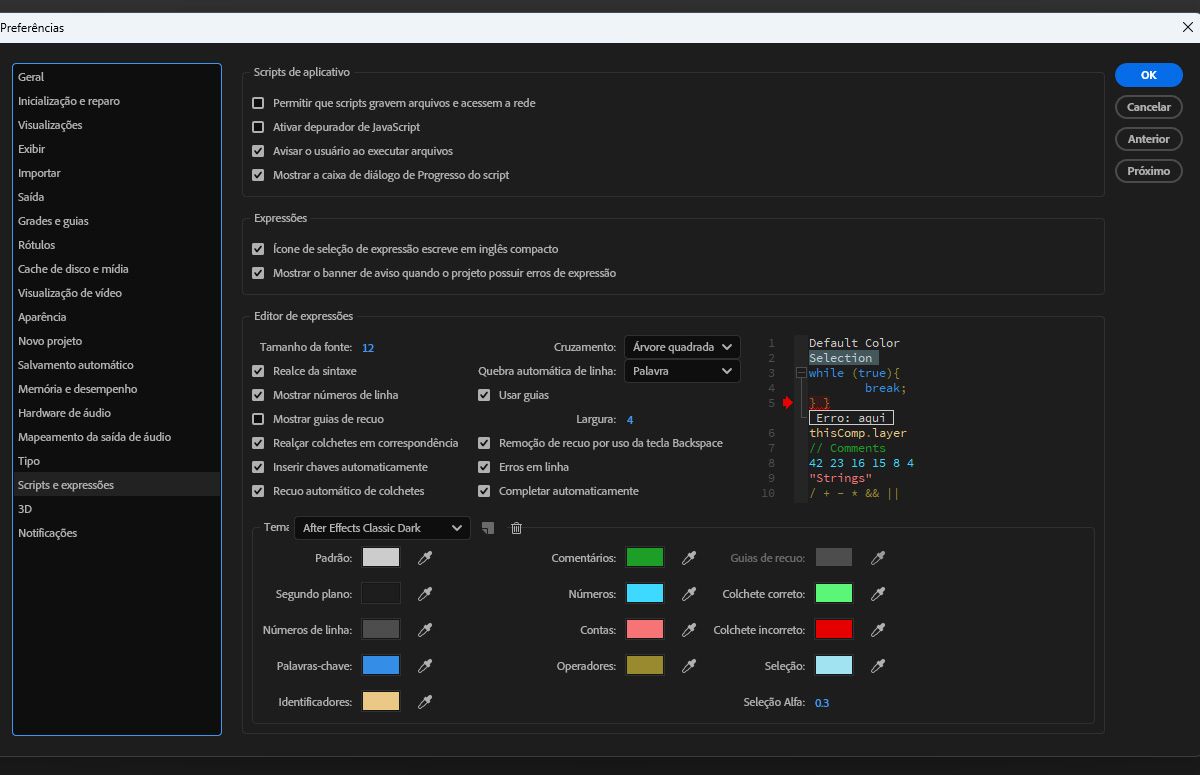Screen dimensions: 1200x775
Task: Toggle Ícone de seleção de expressão inglês compacto
Action: coord(258,249)
